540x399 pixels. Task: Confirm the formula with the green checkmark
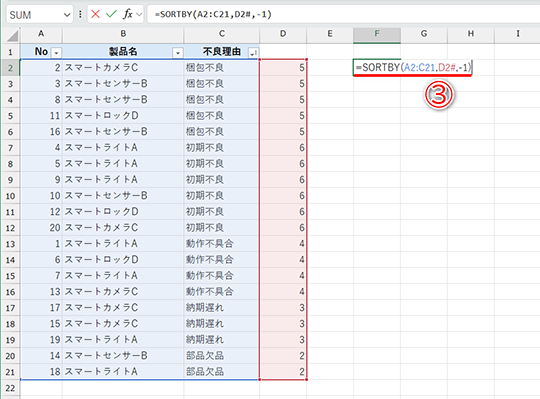[111, 14]
